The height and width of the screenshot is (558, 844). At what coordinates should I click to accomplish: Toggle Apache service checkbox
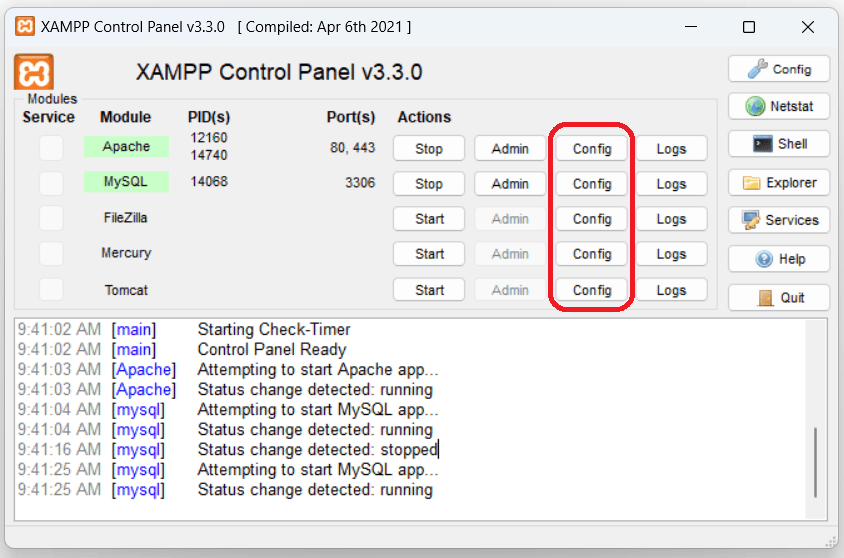point(51,147)
